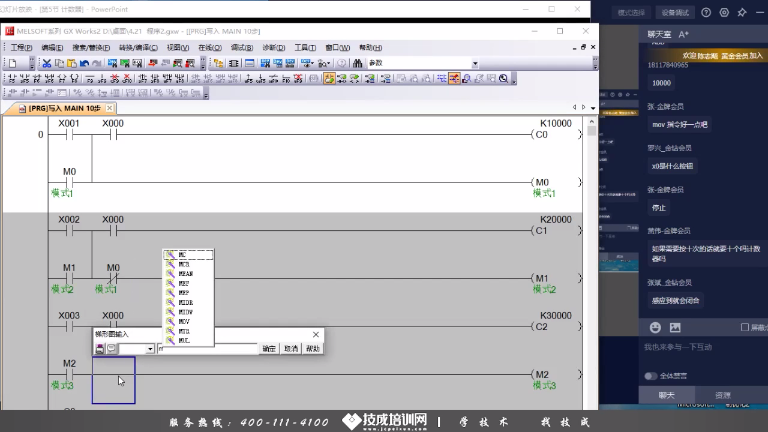
Task: Open the 视图(V) menu
Action: coord(178,48)
